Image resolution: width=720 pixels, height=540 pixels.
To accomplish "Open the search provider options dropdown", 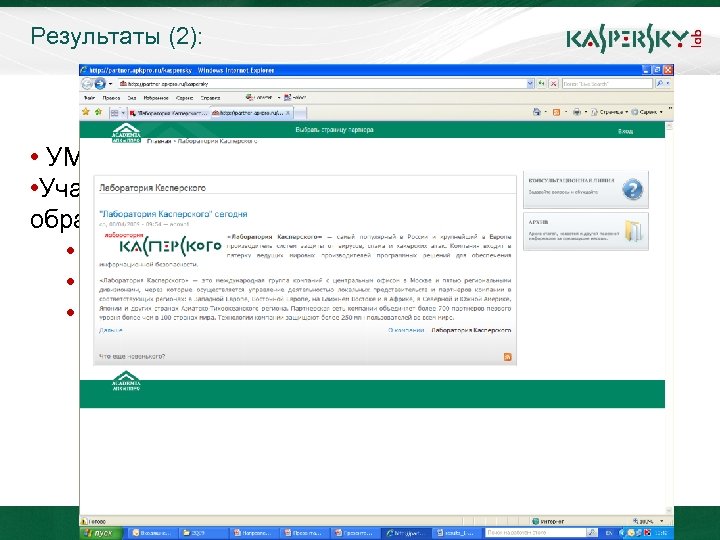I will click(668, 84).
